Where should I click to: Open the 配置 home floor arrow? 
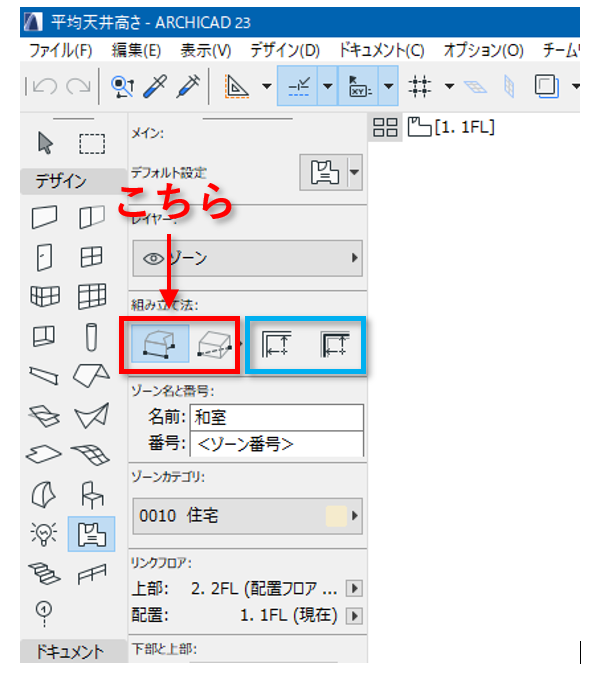tap(354, 616)
